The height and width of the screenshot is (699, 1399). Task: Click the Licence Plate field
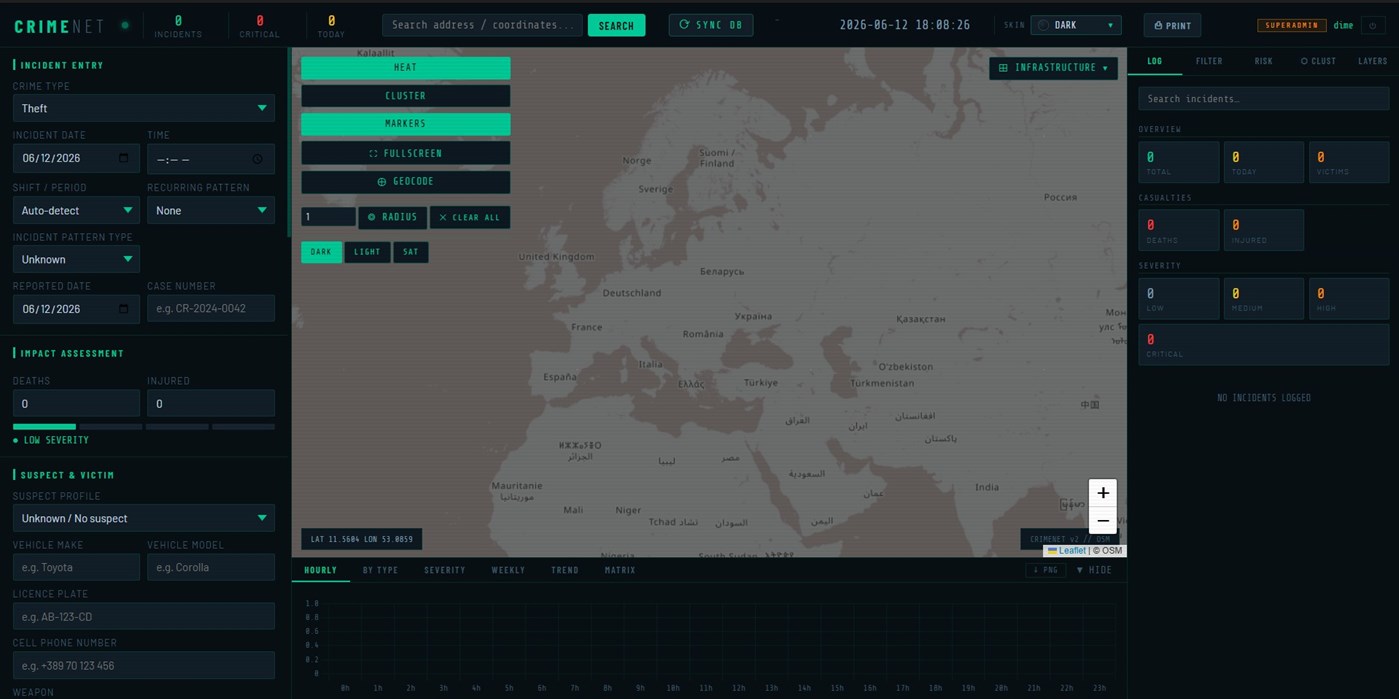click(143, 616)
